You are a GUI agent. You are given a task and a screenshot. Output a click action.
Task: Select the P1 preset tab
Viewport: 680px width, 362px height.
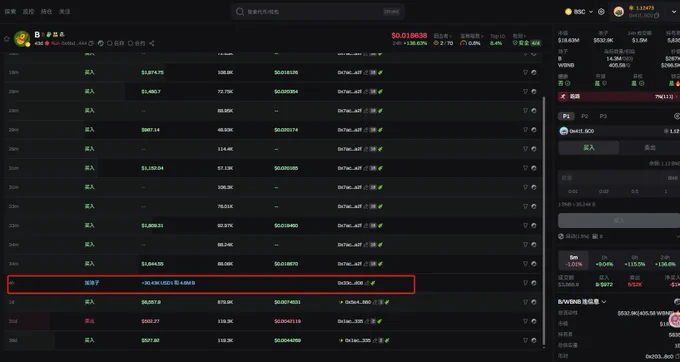tap(566, 116)
